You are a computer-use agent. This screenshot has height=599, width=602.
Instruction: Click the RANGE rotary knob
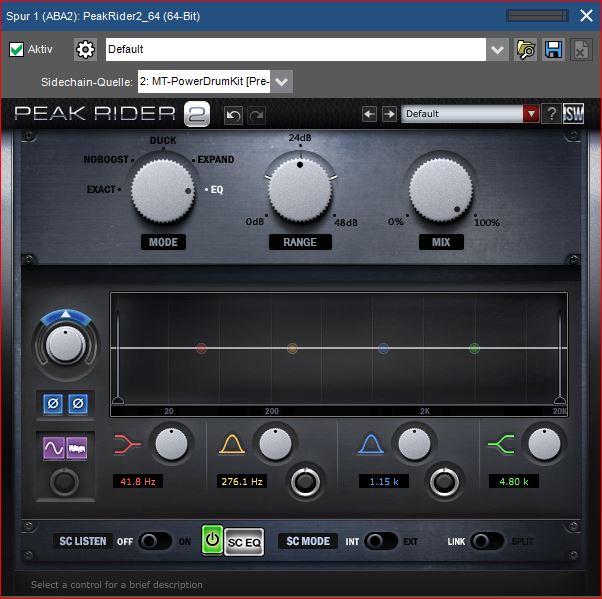[300, 189]
